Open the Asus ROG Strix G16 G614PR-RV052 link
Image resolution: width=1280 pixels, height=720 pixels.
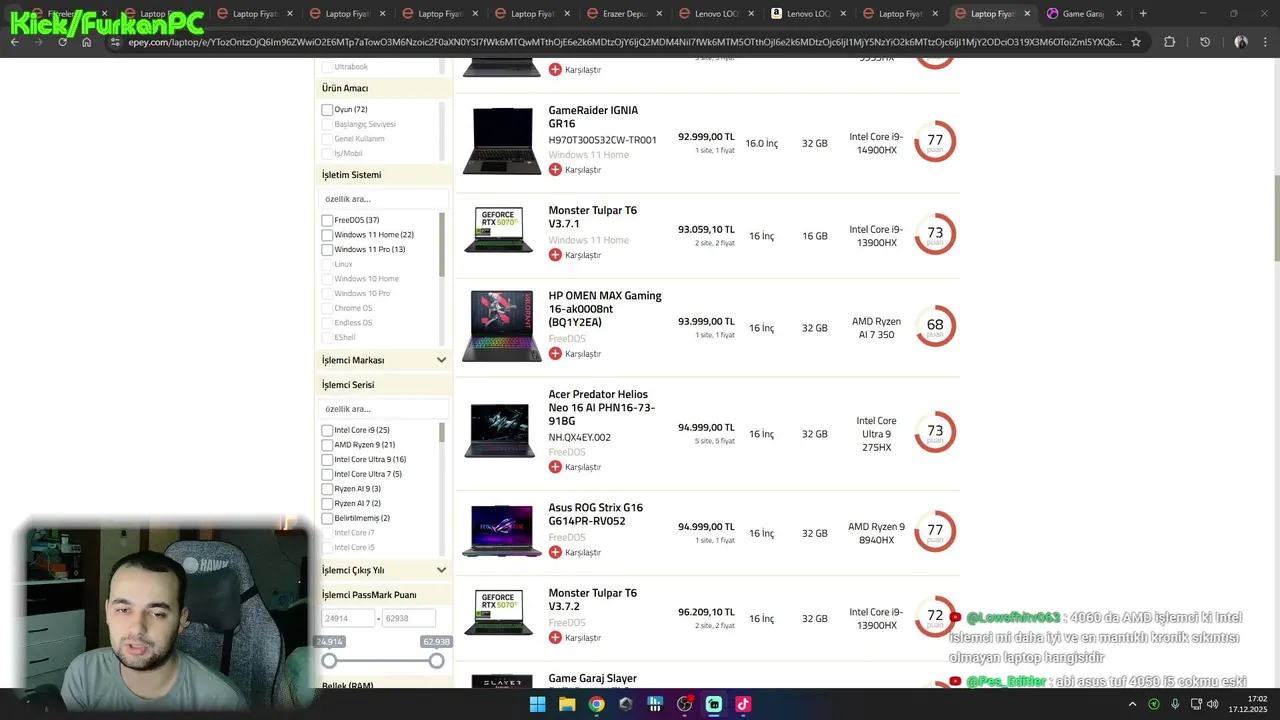[595, 514]
